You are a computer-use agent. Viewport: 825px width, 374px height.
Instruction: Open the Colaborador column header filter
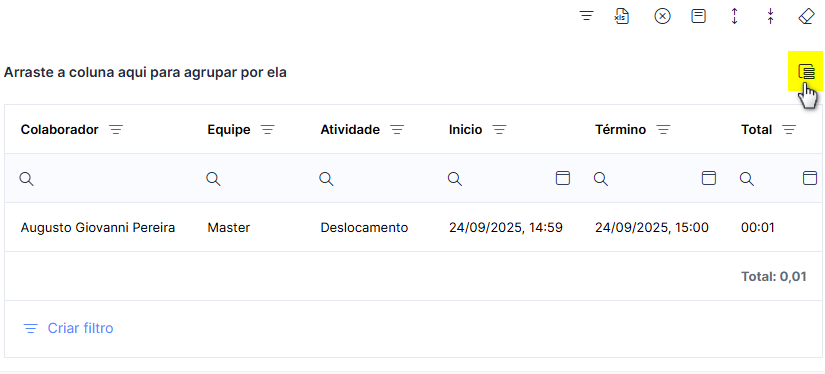click(x=116, y=130)
